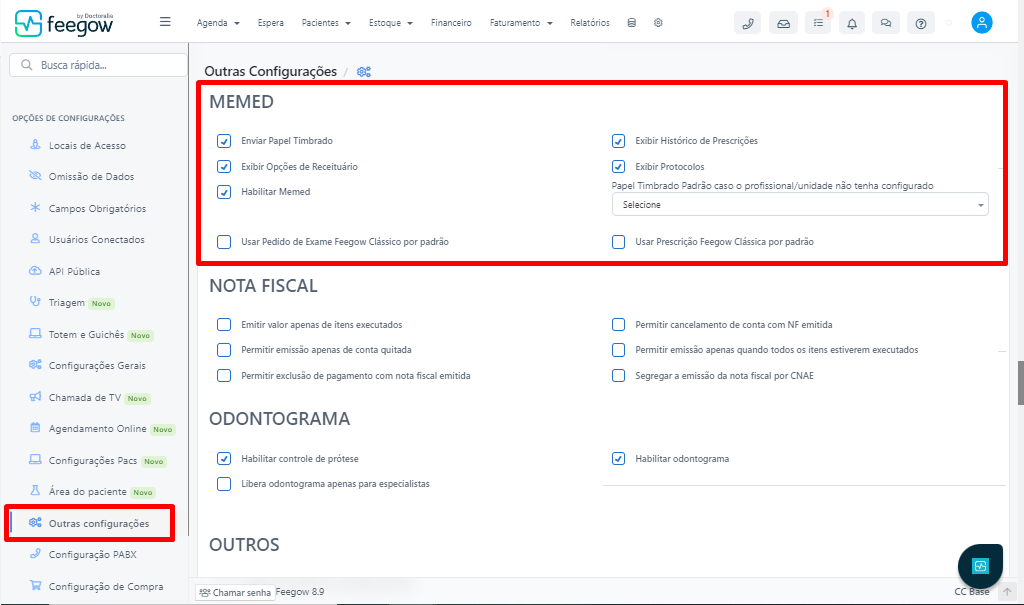Click the Chamada de TV megaphone icon
1024x605 pixels.
(x=35, y=397)
